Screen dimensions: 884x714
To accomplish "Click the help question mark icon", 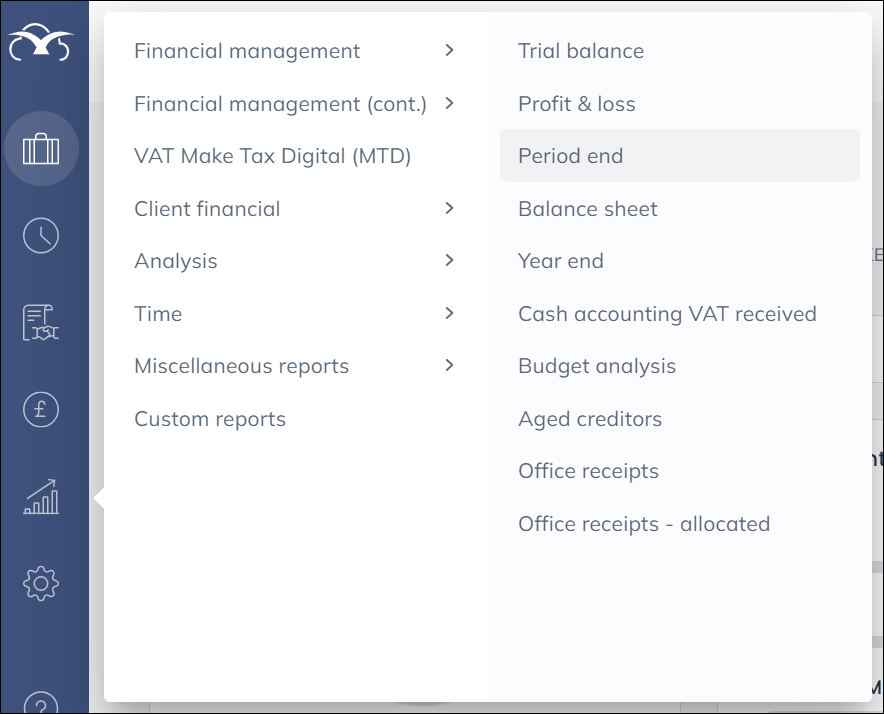I will 41,702.
